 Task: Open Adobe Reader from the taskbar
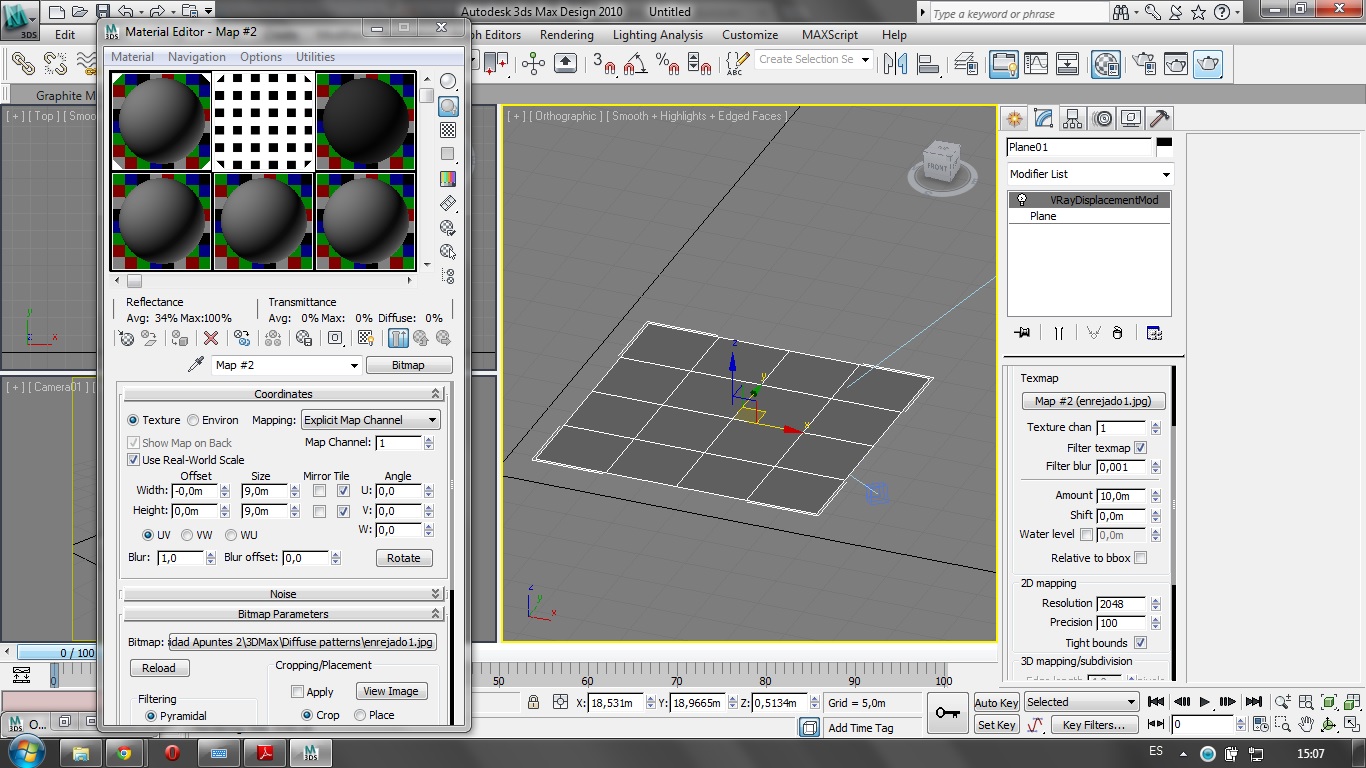(267, 753)
